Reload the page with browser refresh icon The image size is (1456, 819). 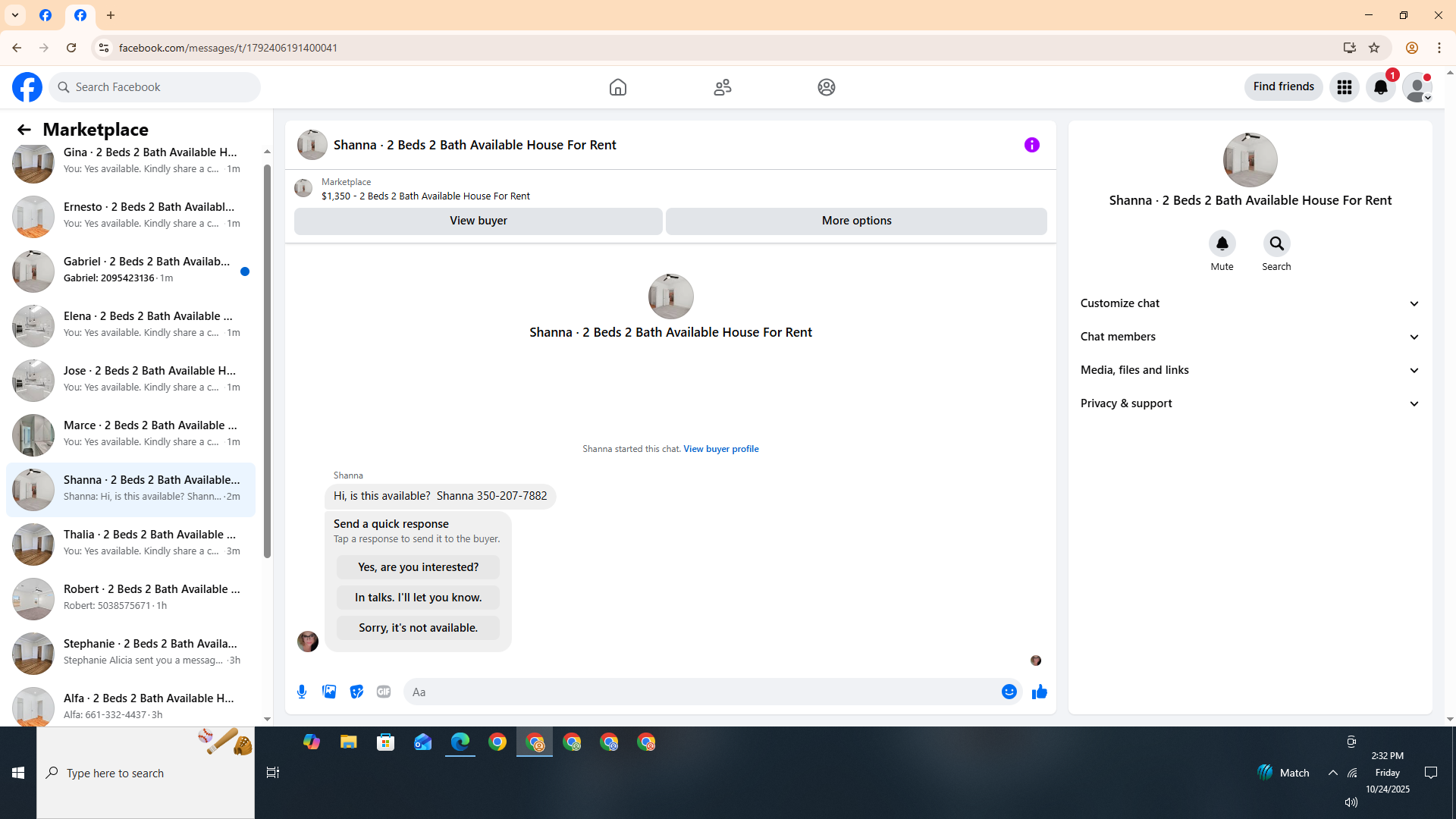[71, 48]
